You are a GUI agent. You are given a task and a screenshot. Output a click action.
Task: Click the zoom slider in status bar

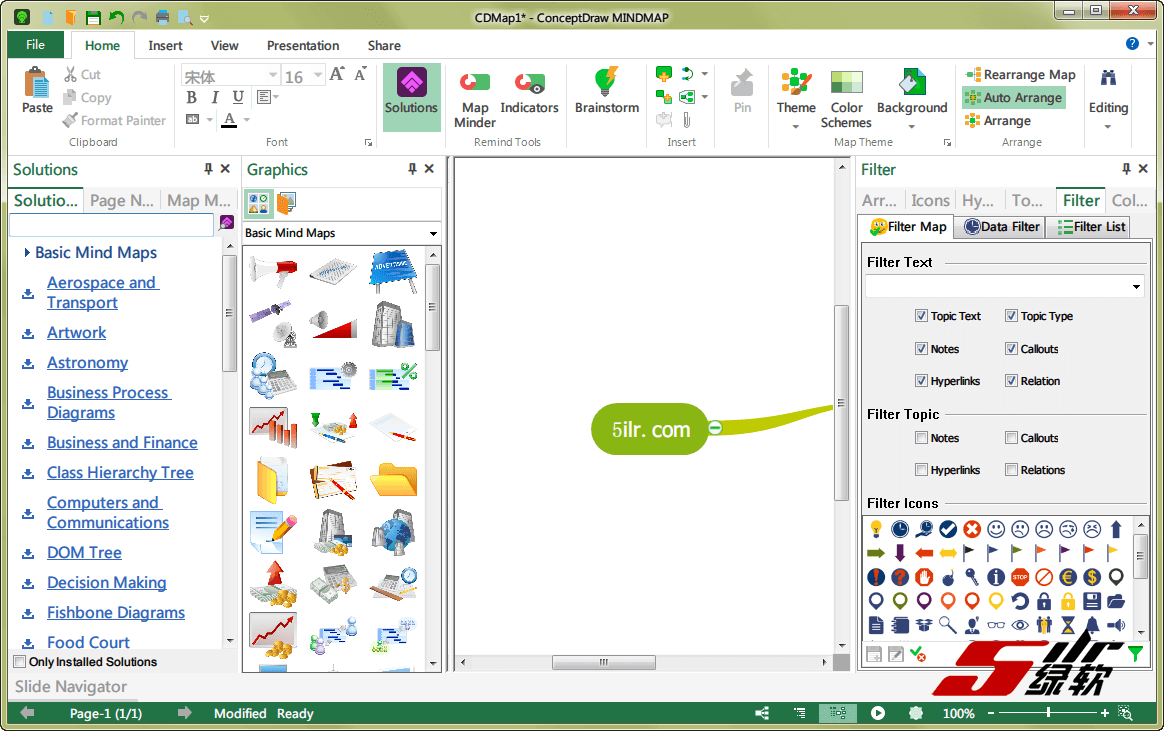tap(1048, 713)
